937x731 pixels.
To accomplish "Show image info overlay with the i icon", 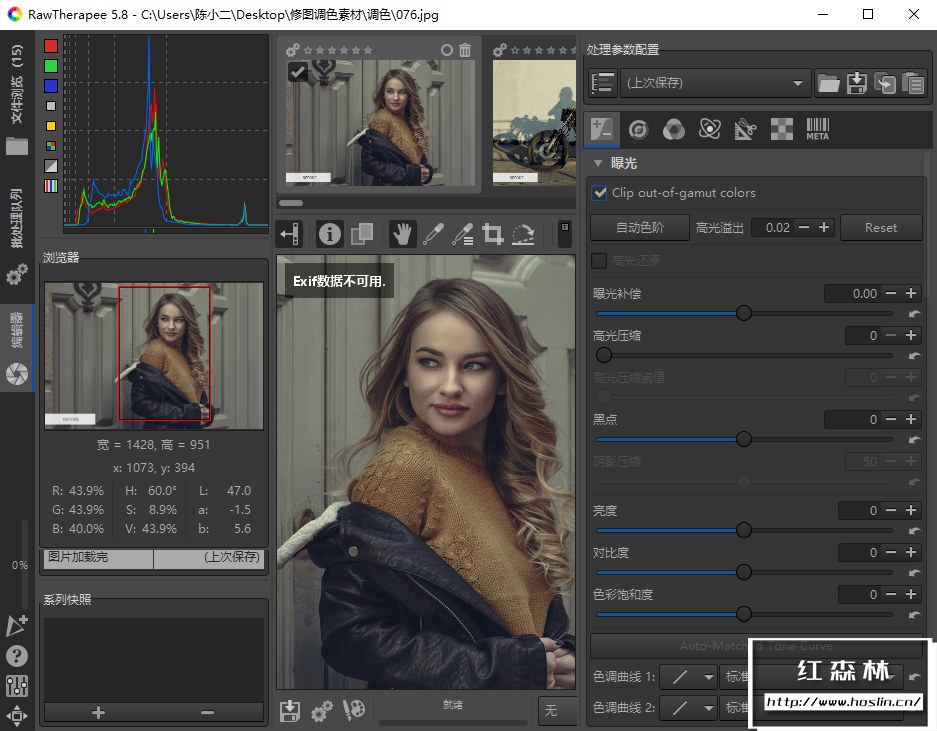I will [330, 234].
